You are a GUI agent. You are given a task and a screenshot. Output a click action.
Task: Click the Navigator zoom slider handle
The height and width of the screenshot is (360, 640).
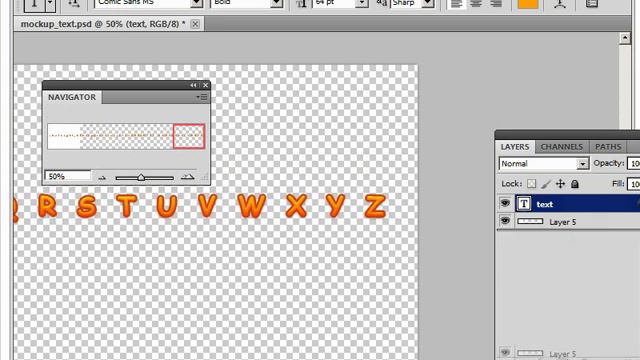(x=141, y=177)
